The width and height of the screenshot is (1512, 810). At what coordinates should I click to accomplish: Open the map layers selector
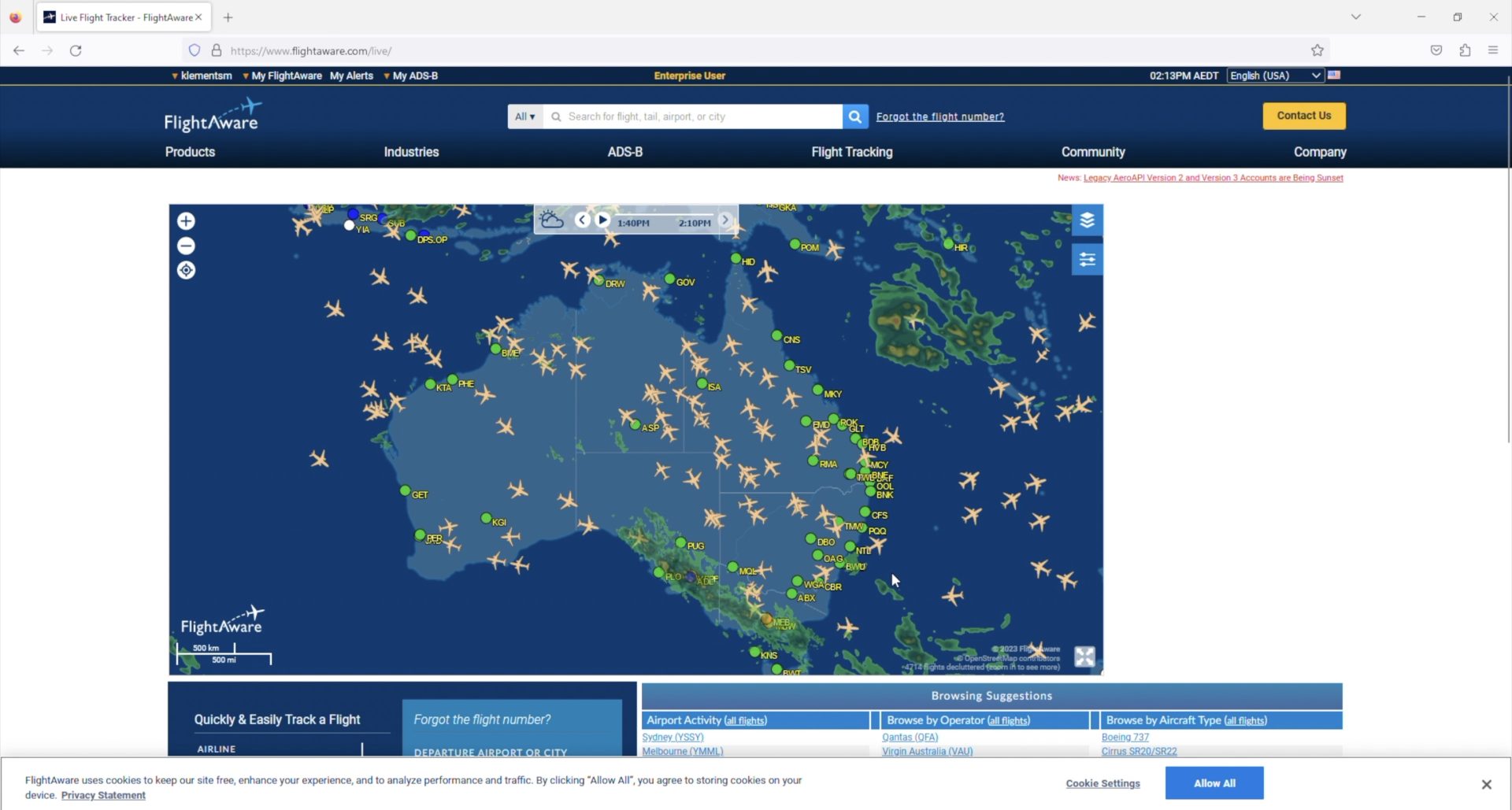pyautogui.click(x=1088, y=220)
